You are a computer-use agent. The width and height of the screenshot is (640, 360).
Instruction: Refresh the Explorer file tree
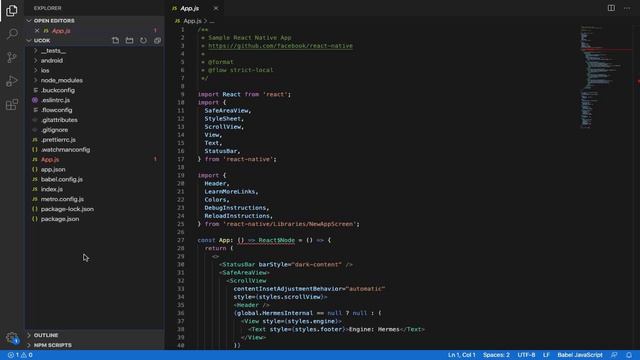(x=143, y=40)
